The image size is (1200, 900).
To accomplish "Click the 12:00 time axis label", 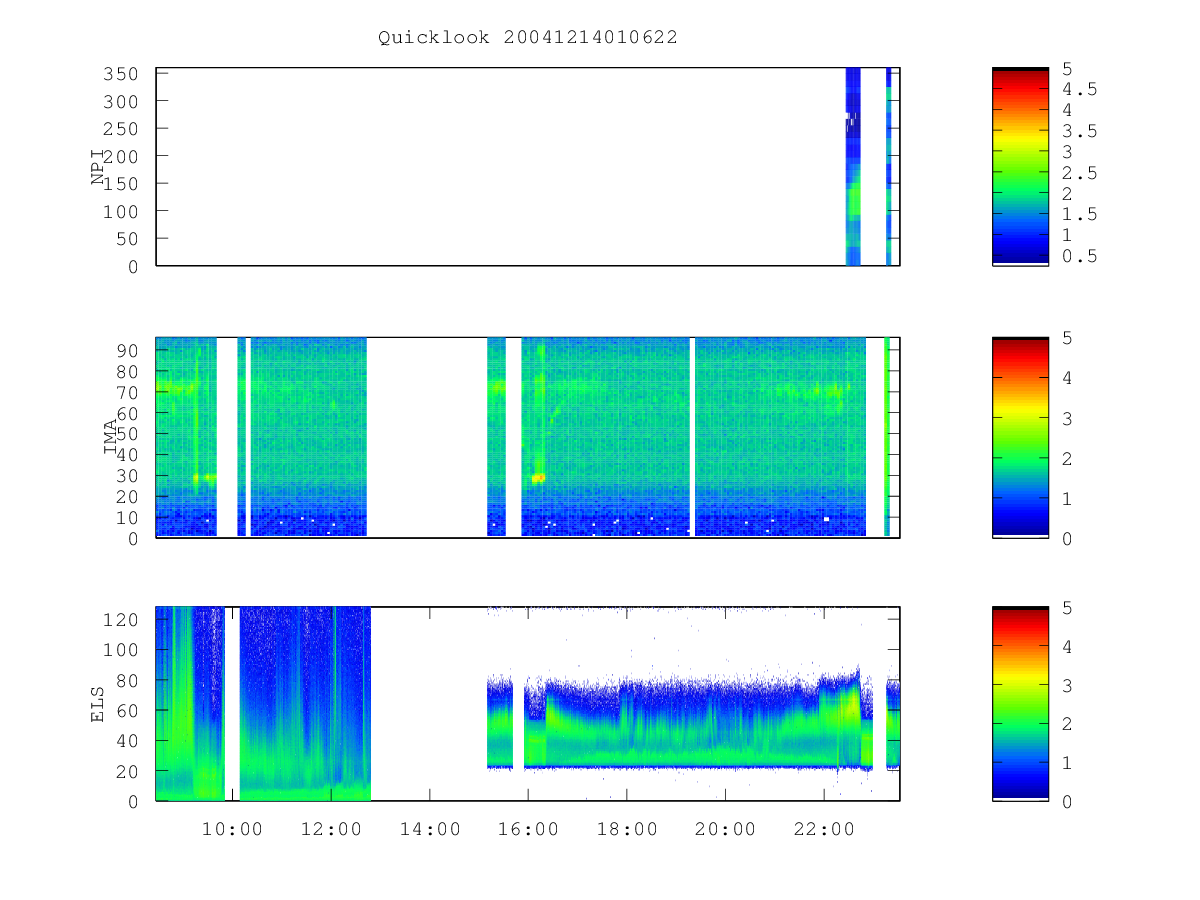I will [331, 829].
